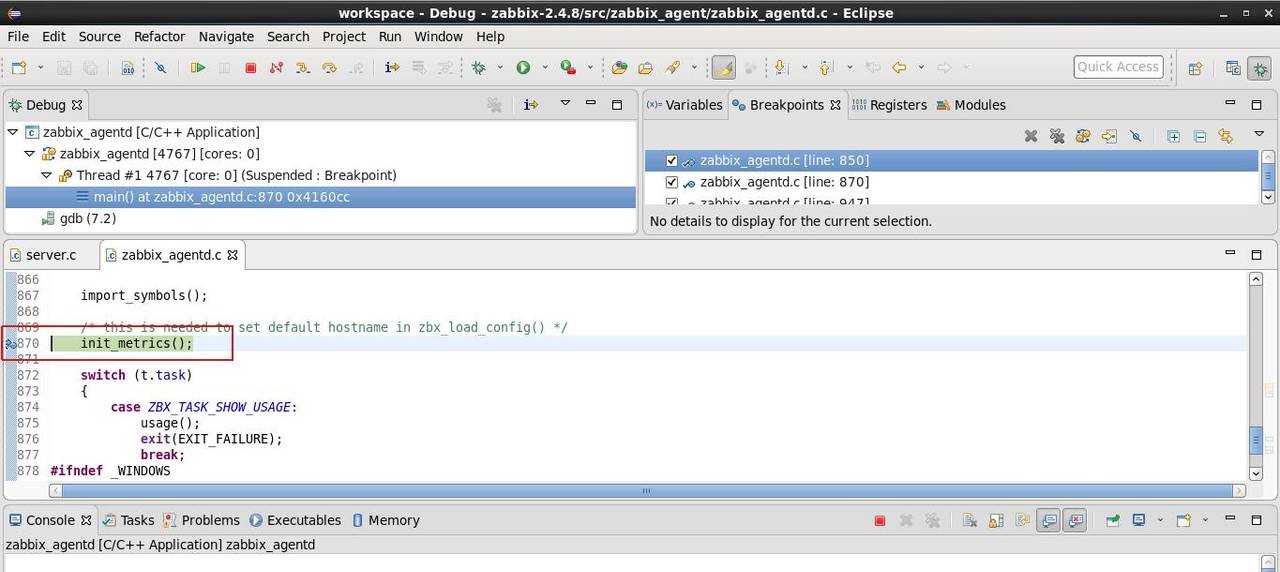Toggle Instruction Stepping Mode in main toolbar

392,68
